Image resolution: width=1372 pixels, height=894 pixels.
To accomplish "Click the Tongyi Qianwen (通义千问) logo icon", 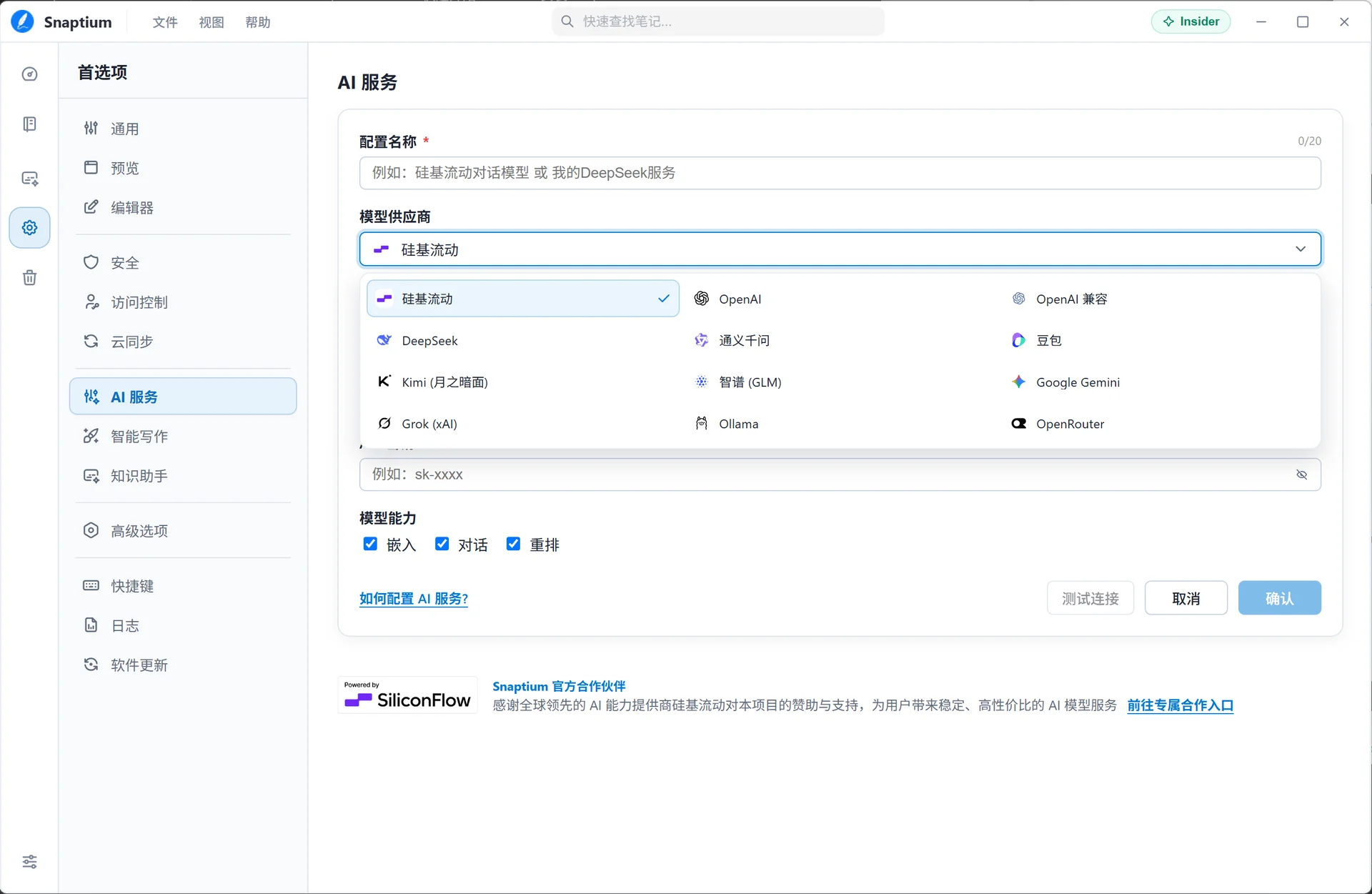I will tap(702, 340).
